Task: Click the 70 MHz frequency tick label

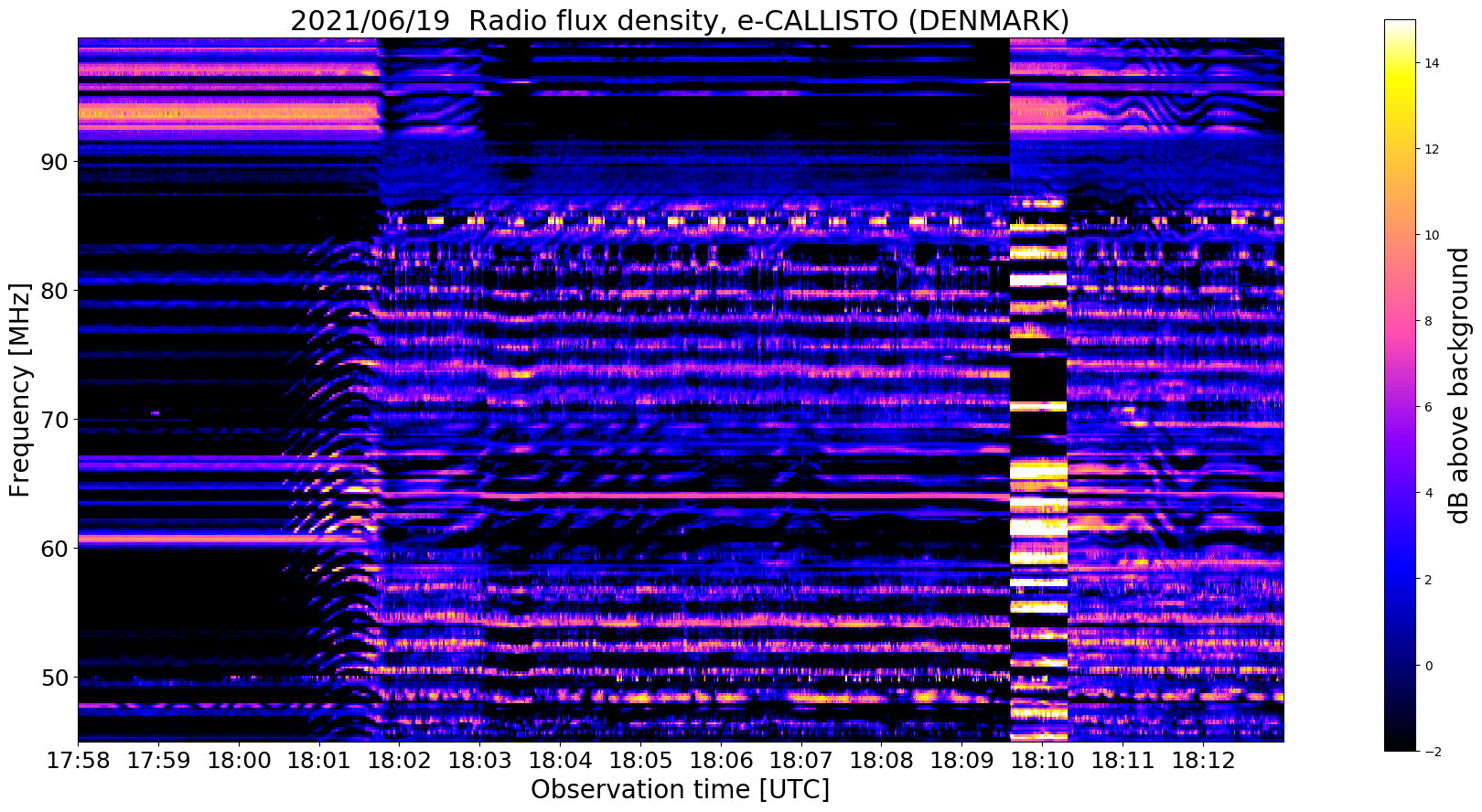Action: (56, 421)
